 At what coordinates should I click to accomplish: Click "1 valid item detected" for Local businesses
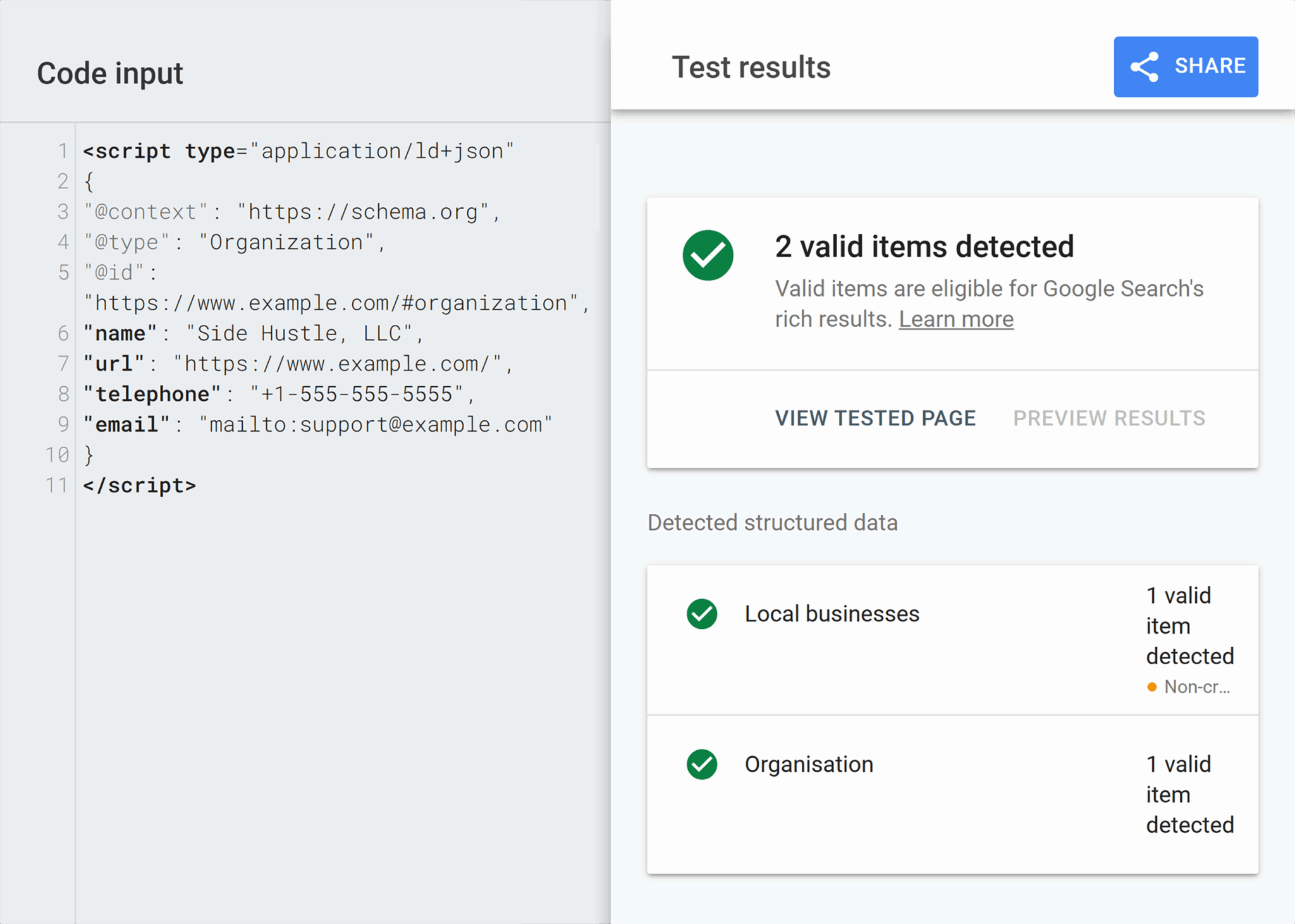click(x=1190, y=626)
